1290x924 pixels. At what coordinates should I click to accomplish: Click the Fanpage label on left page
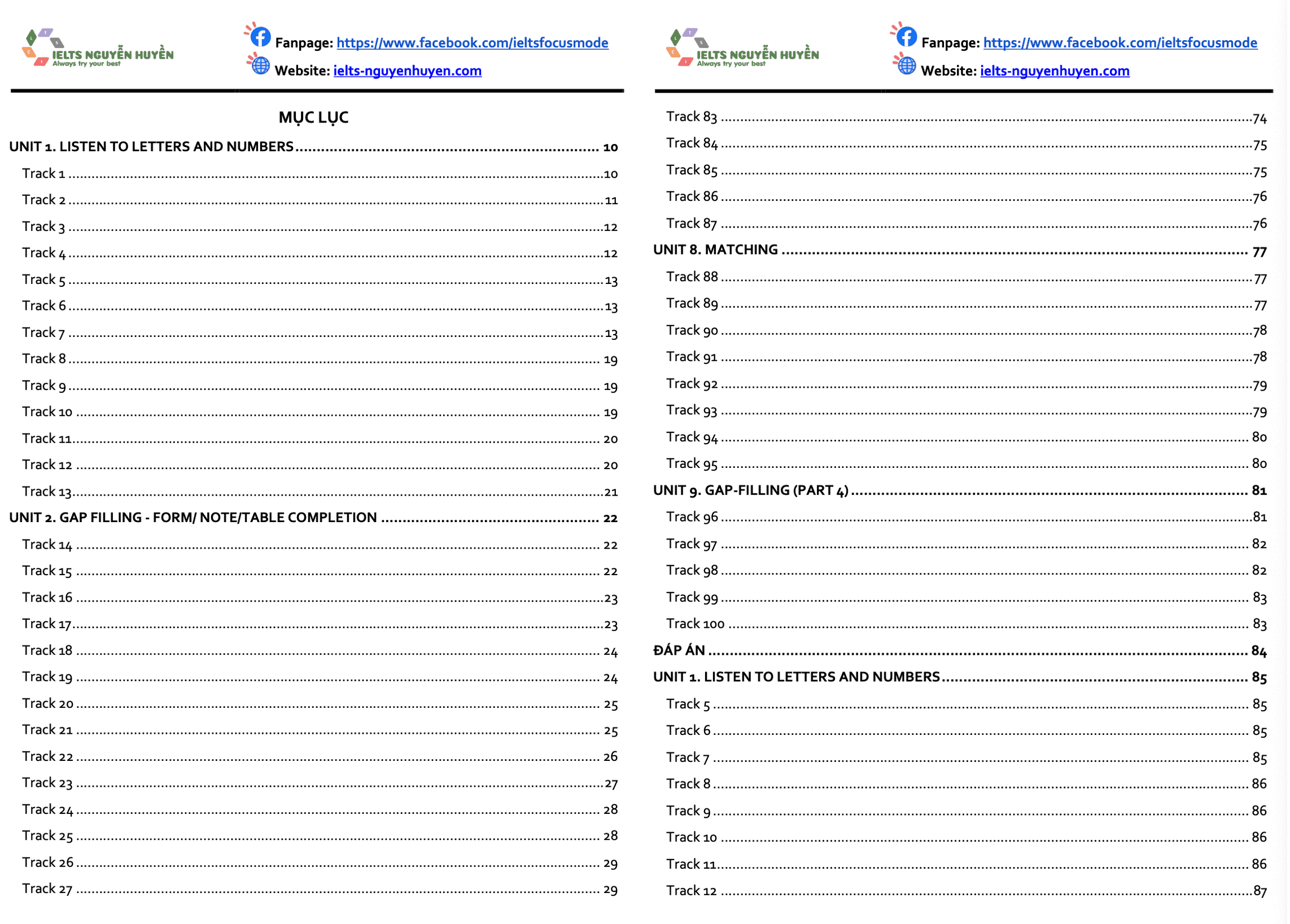304,43
